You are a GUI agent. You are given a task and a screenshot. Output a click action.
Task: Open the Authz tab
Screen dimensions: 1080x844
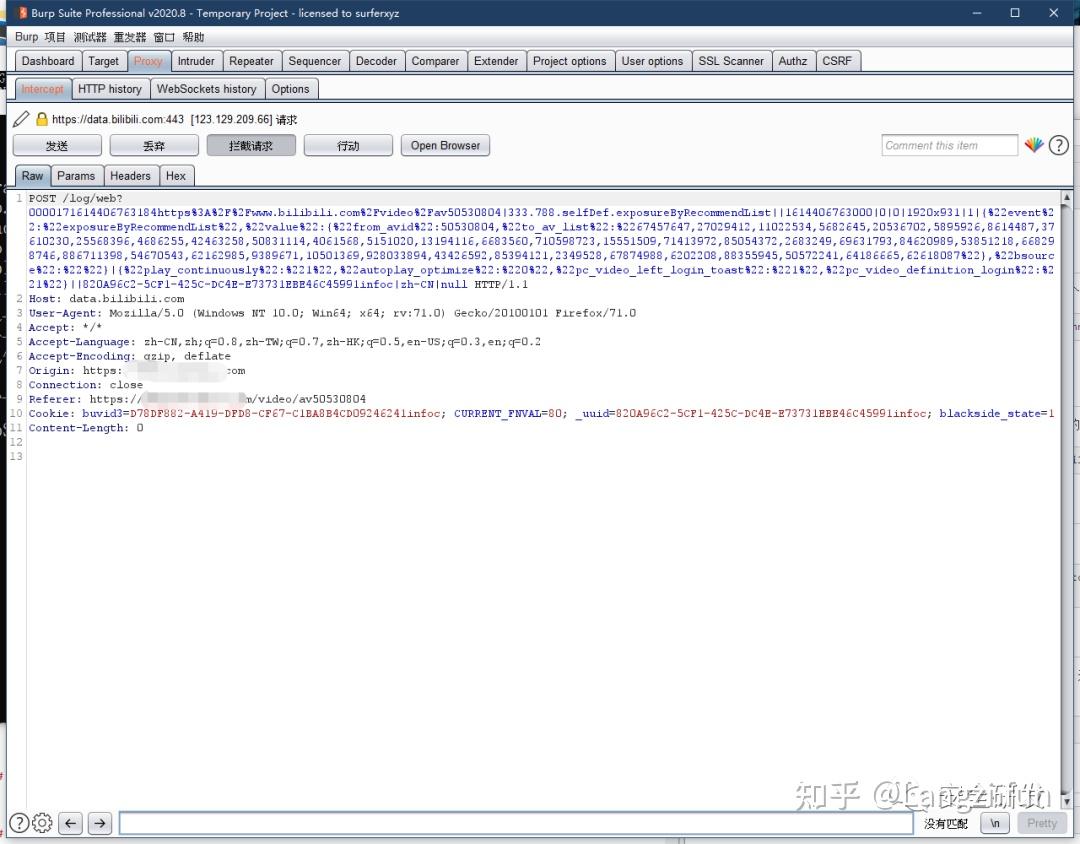(x=793, y=61)
